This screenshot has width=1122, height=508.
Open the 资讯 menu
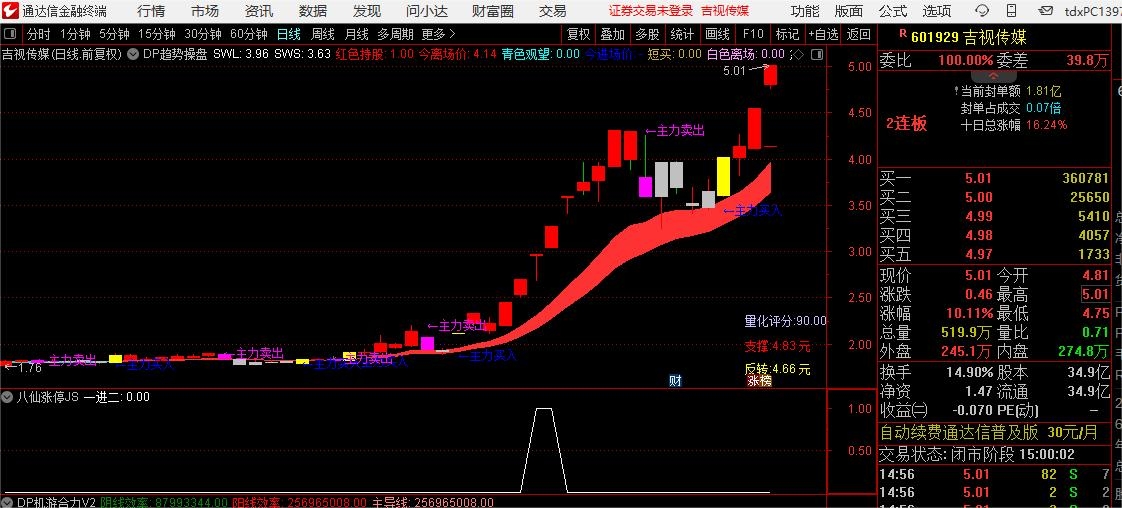258,11
